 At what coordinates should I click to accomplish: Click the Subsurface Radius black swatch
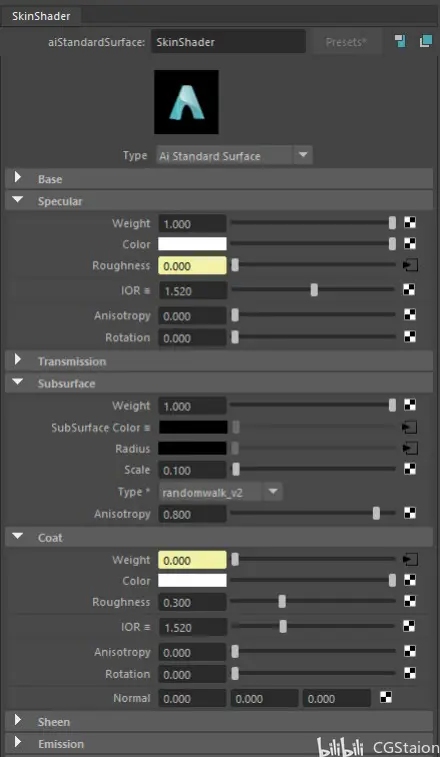(x=193, y=448)
